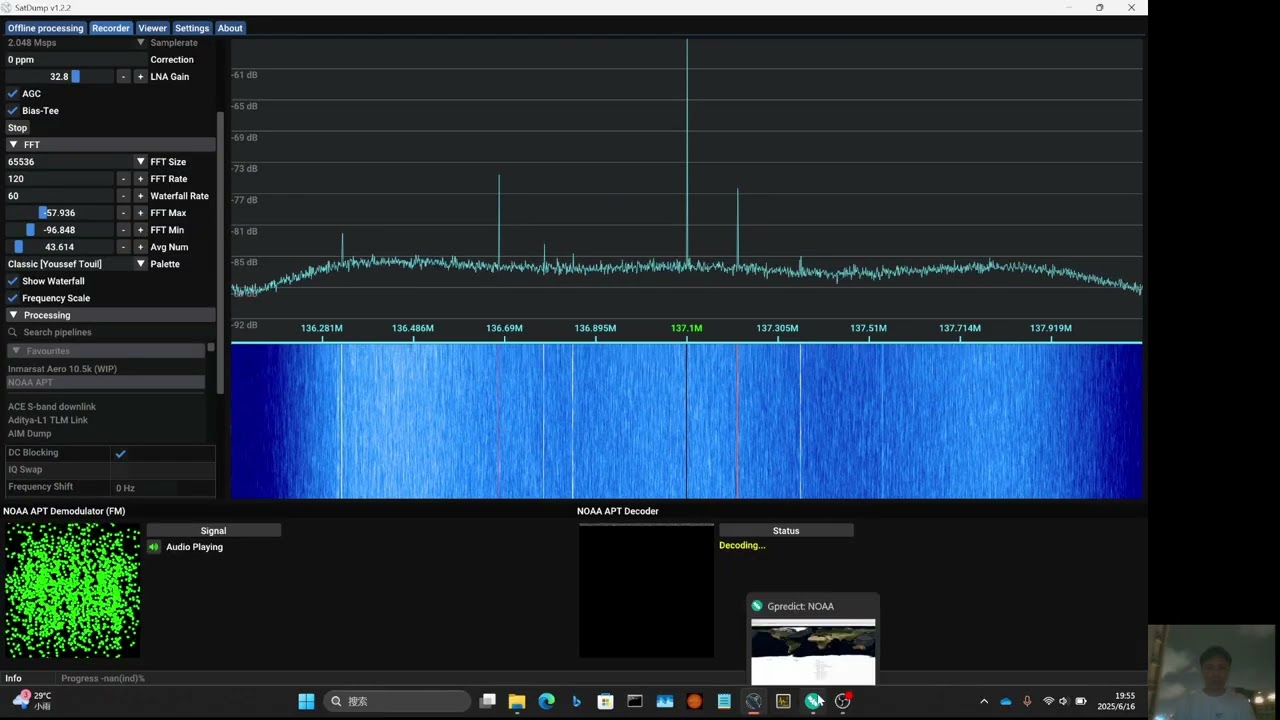Open Microsoft Edge from taskbar
Screen dimensions: 1280x720
click(x=546, y=701)
